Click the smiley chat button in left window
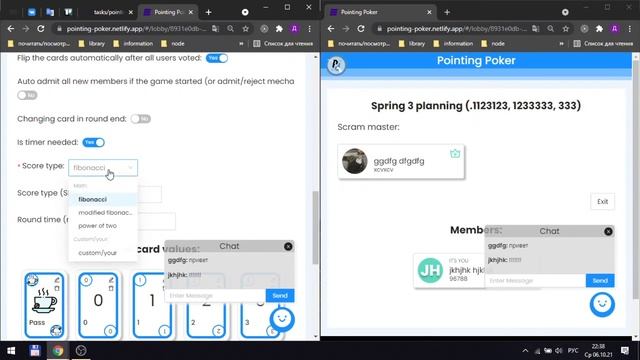640x360 pixels. pyautogui.click(x=282, y=319)
